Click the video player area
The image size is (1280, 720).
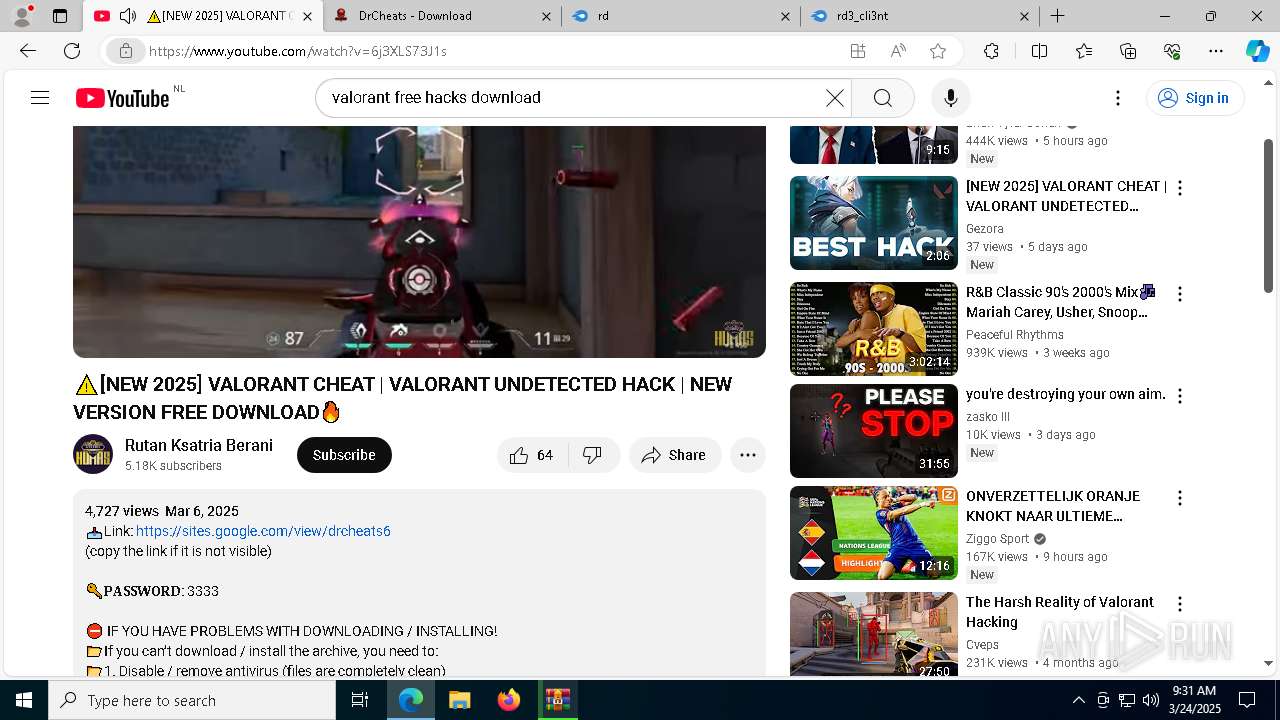(x=419, y=242)
